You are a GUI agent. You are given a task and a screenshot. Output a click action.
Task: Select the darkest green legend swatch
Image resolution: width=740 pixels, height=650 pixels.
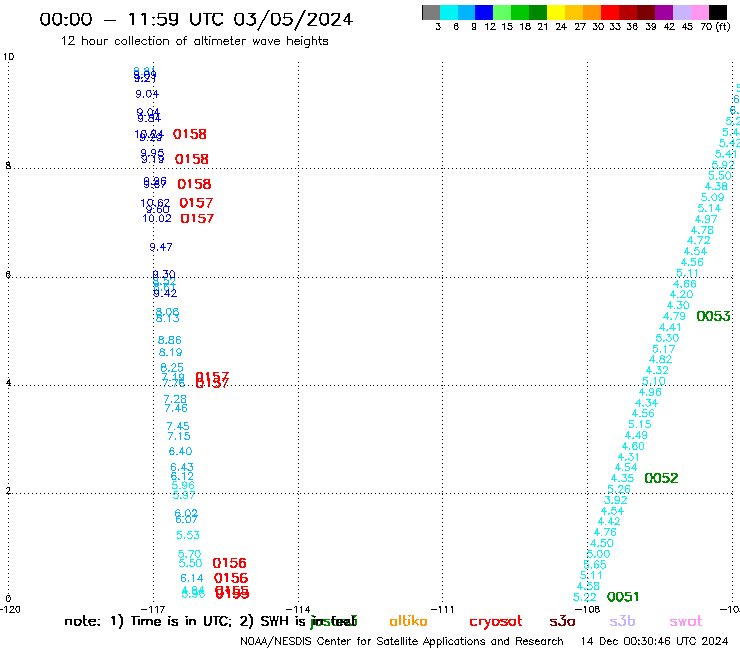[x=538, y=12]
